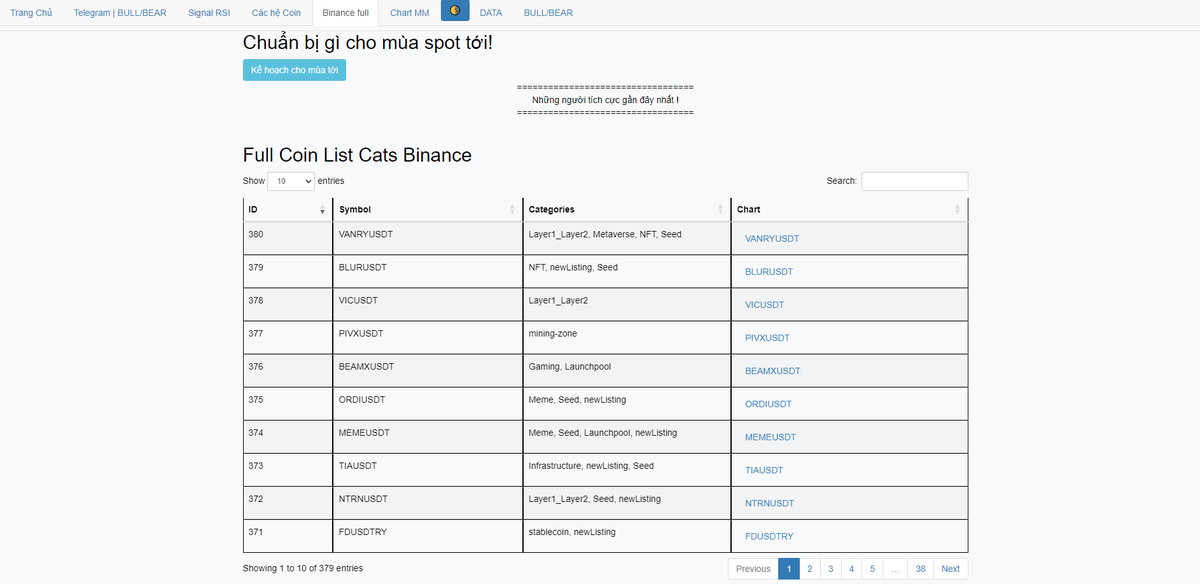Click categories cell 'stablecoin, newListing'
The height and width of the screenshot is (584, 1200).
[627, 536]
